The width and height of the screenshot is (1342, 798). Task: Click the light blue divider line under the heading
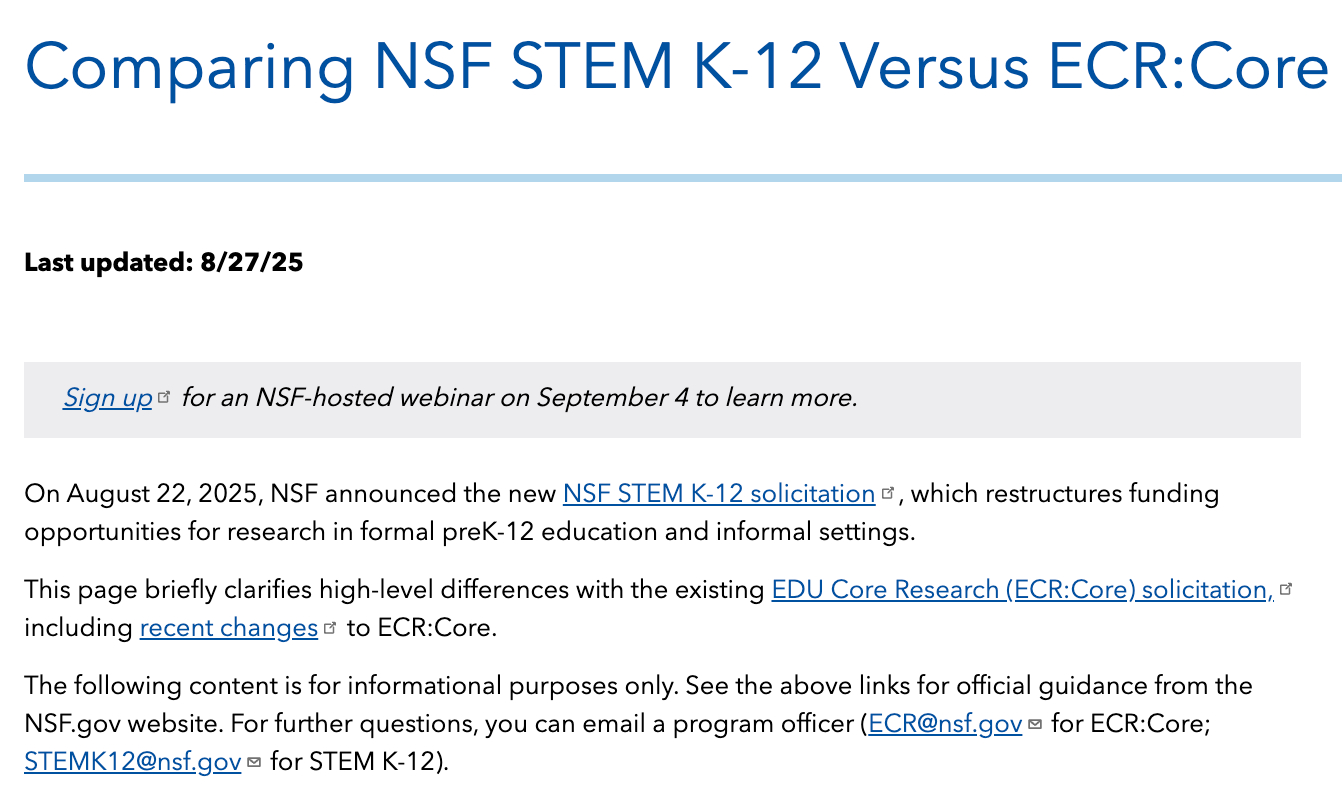tap(682, 178)
